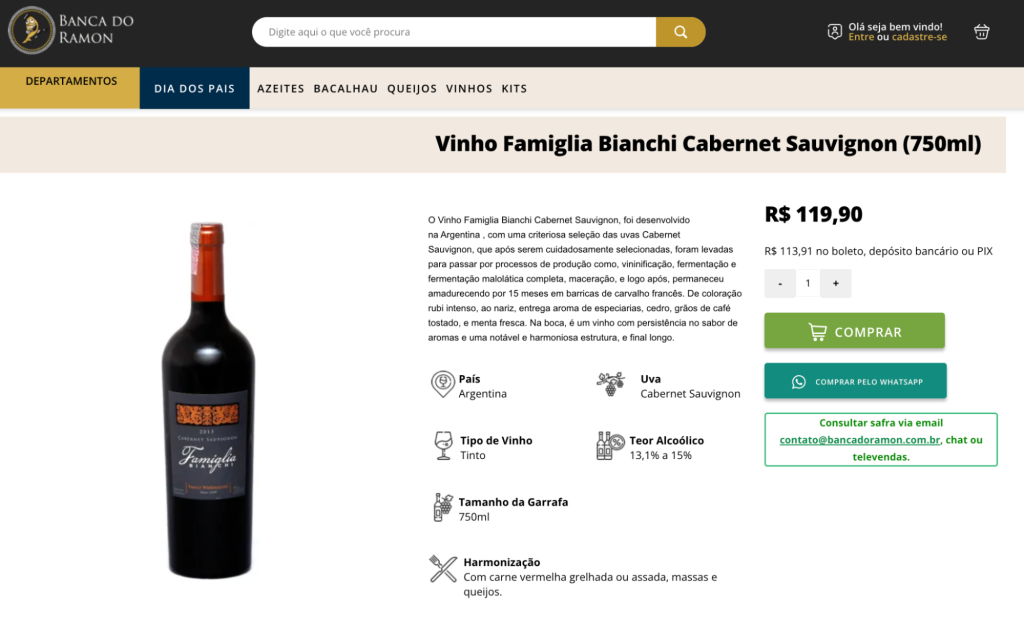Click the Banca do Ramon logo
This screenshot has width=1024, height=622.
(x=71, y=30)
